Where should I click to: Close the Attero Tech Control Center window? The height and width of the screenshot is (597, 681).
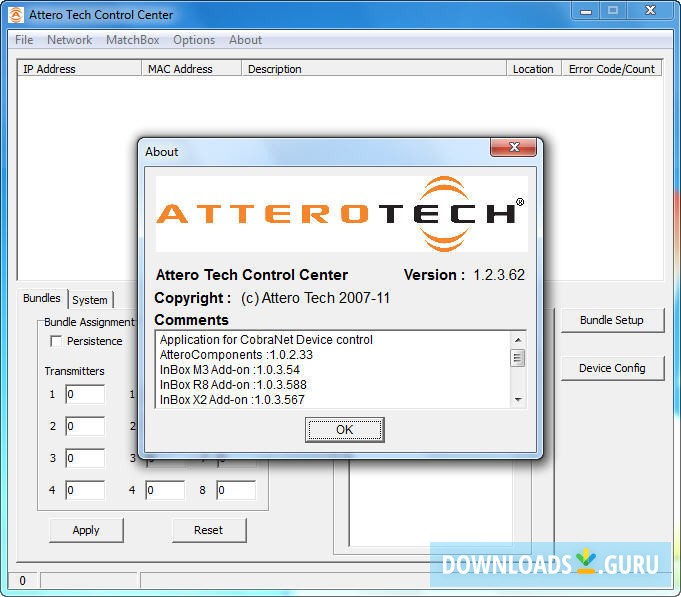[x=650, y=10]
